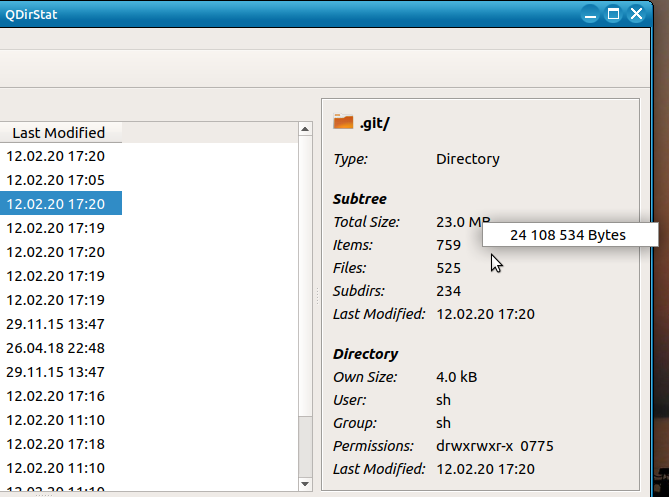669x497 pixels.
Task: Click the Subtree section heading
Action: [x=360, y=199]
